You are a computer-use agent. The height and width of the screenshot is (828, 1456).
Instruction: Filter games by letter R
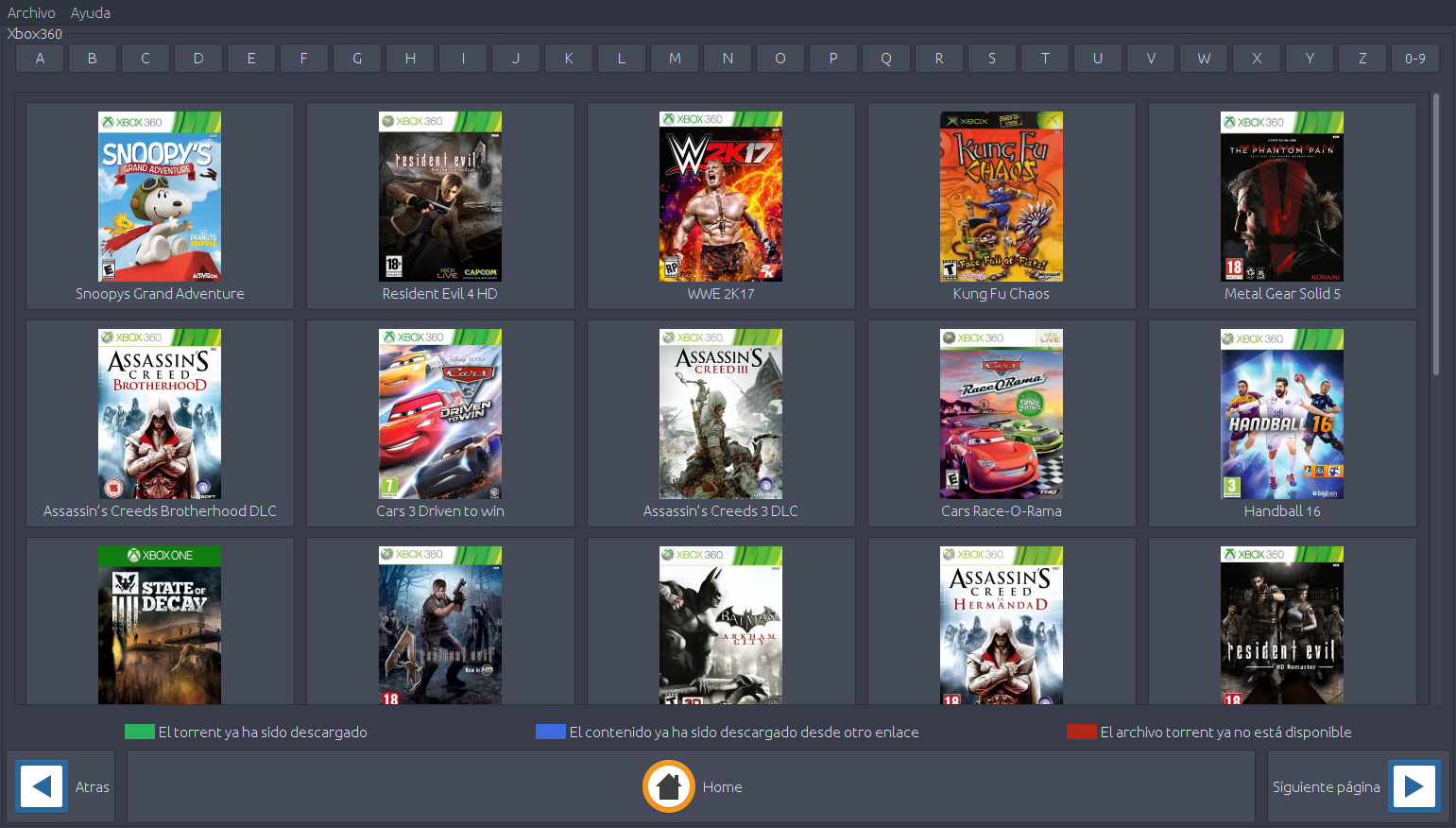pyautogui.click(x=939, y=59)
